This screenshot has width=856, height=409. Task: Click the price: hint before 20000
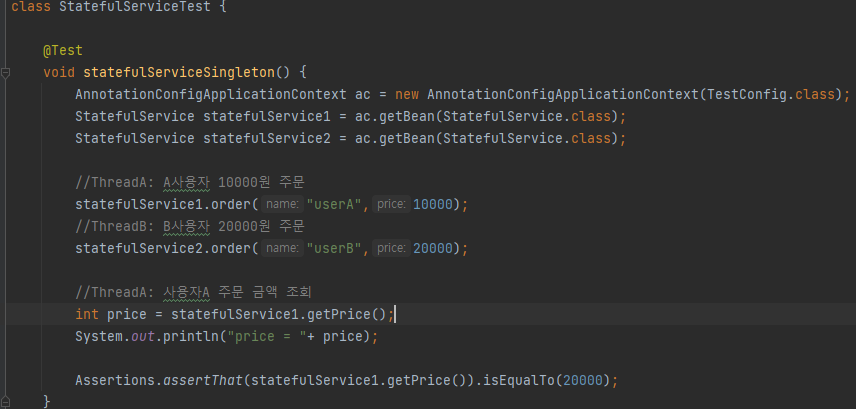pos(391,248)
